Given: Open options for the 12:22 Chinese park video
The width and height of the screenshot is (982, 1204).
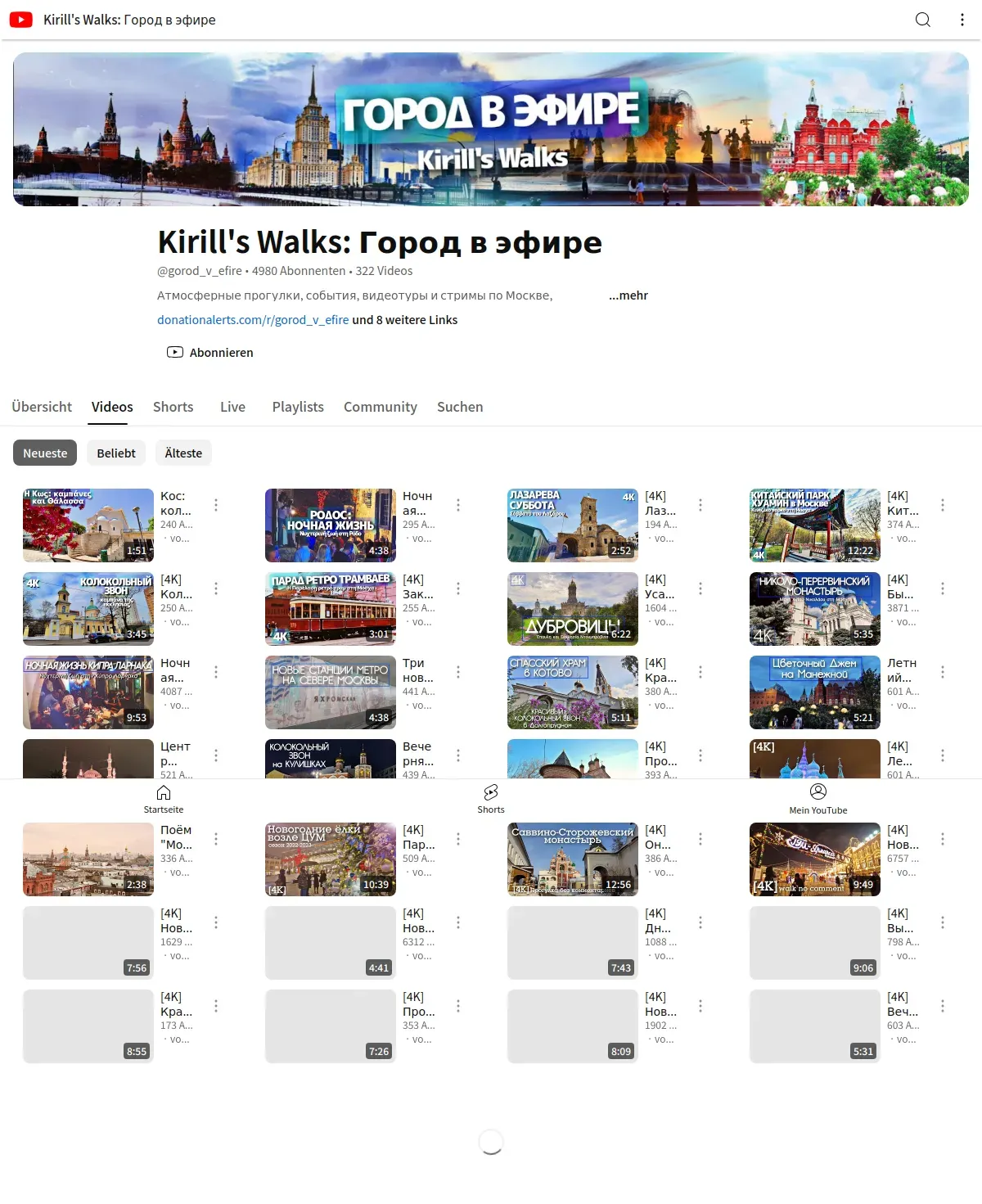Looking at the screenshot, I should pyautogui.click(x=943, y=505).
